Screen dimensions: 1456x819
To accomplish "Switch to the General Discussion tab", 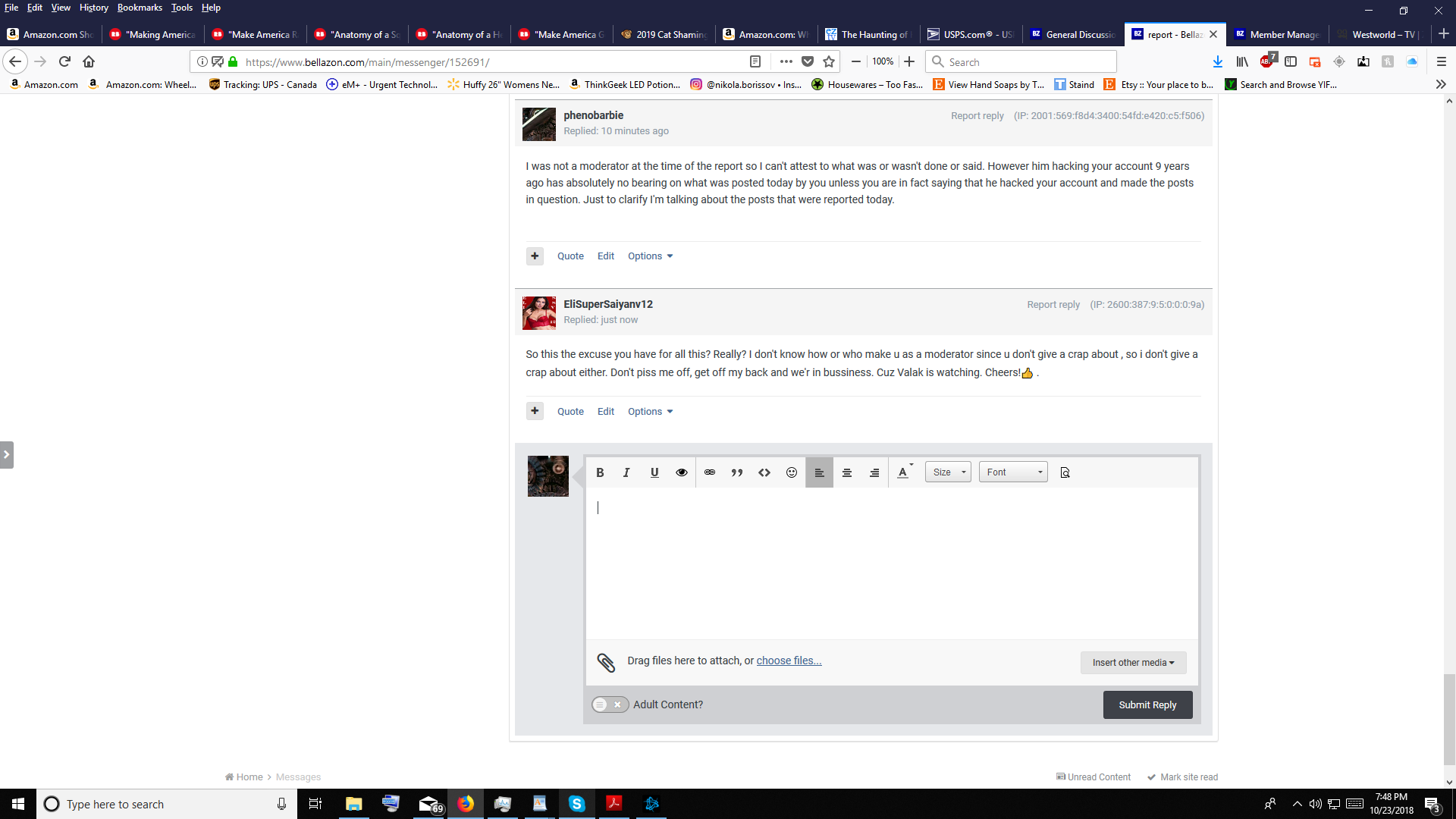I will point(1073,34).
